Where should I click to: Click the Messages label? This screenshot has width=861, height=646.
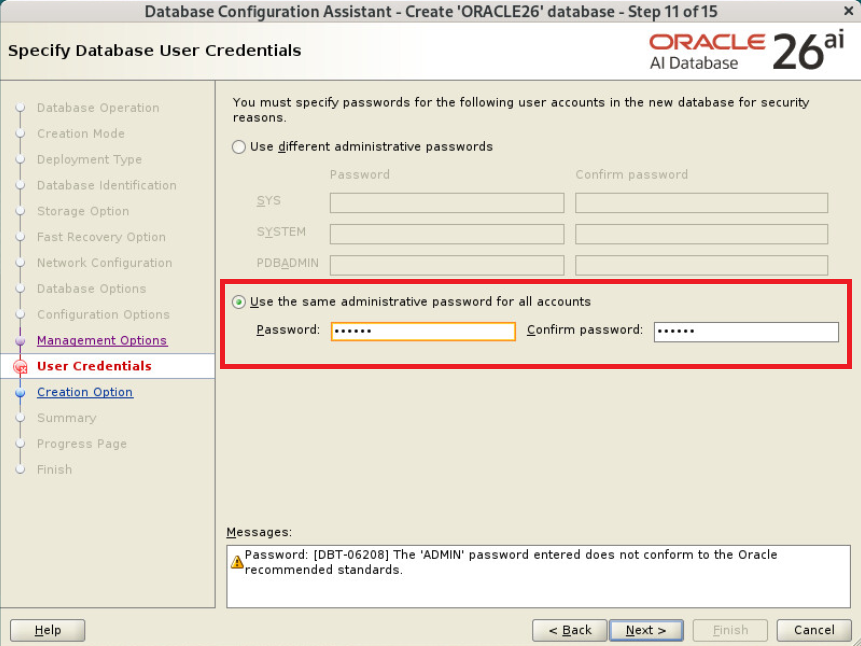[x=259, y=532]
